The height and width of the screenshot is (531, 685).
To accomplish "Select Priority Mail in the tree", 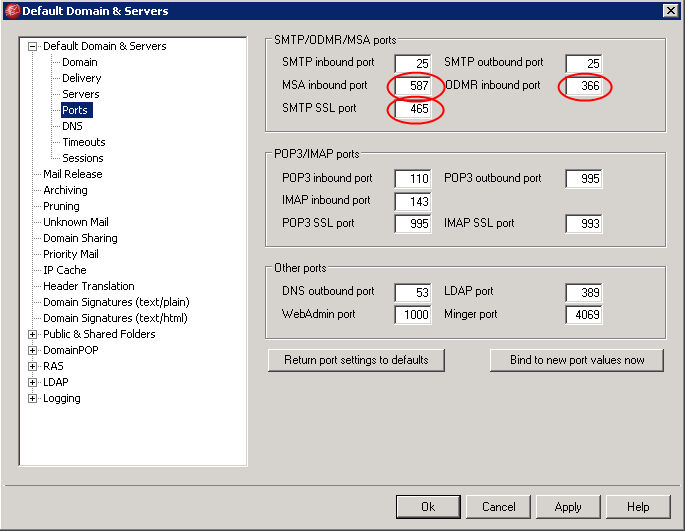I will pos(71,254).
